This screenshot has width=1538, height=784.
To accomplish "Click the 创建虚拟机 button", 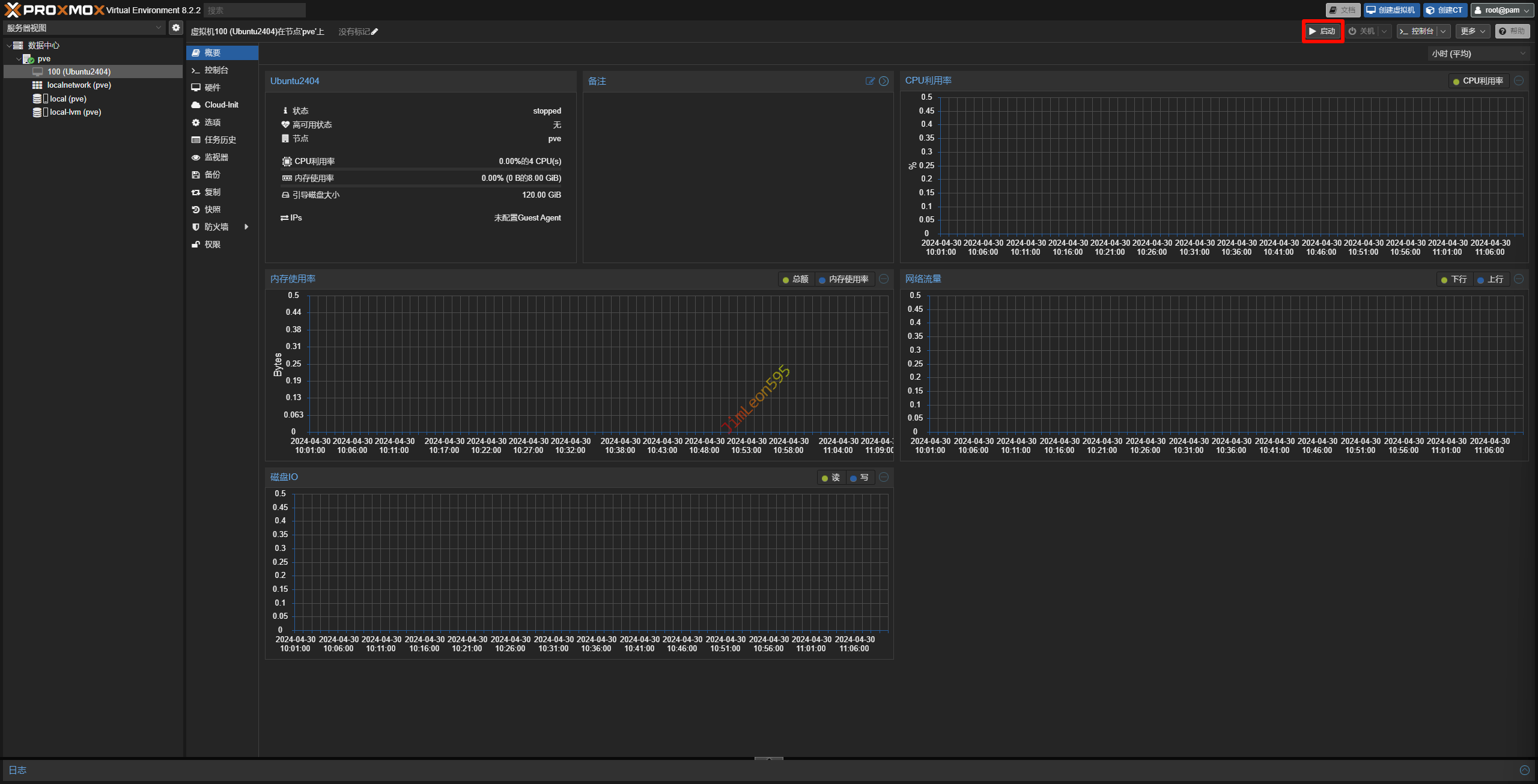I will [1391, 10].
